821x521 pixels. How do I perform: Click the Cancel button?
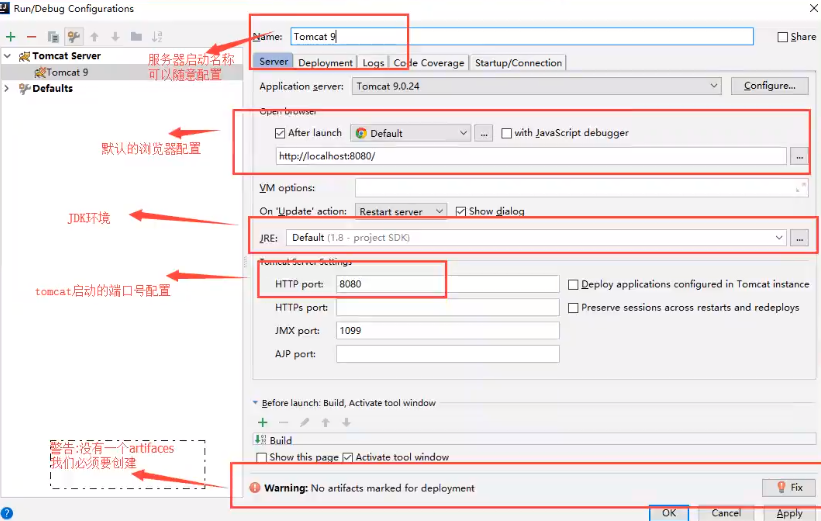tap(726, 513)
